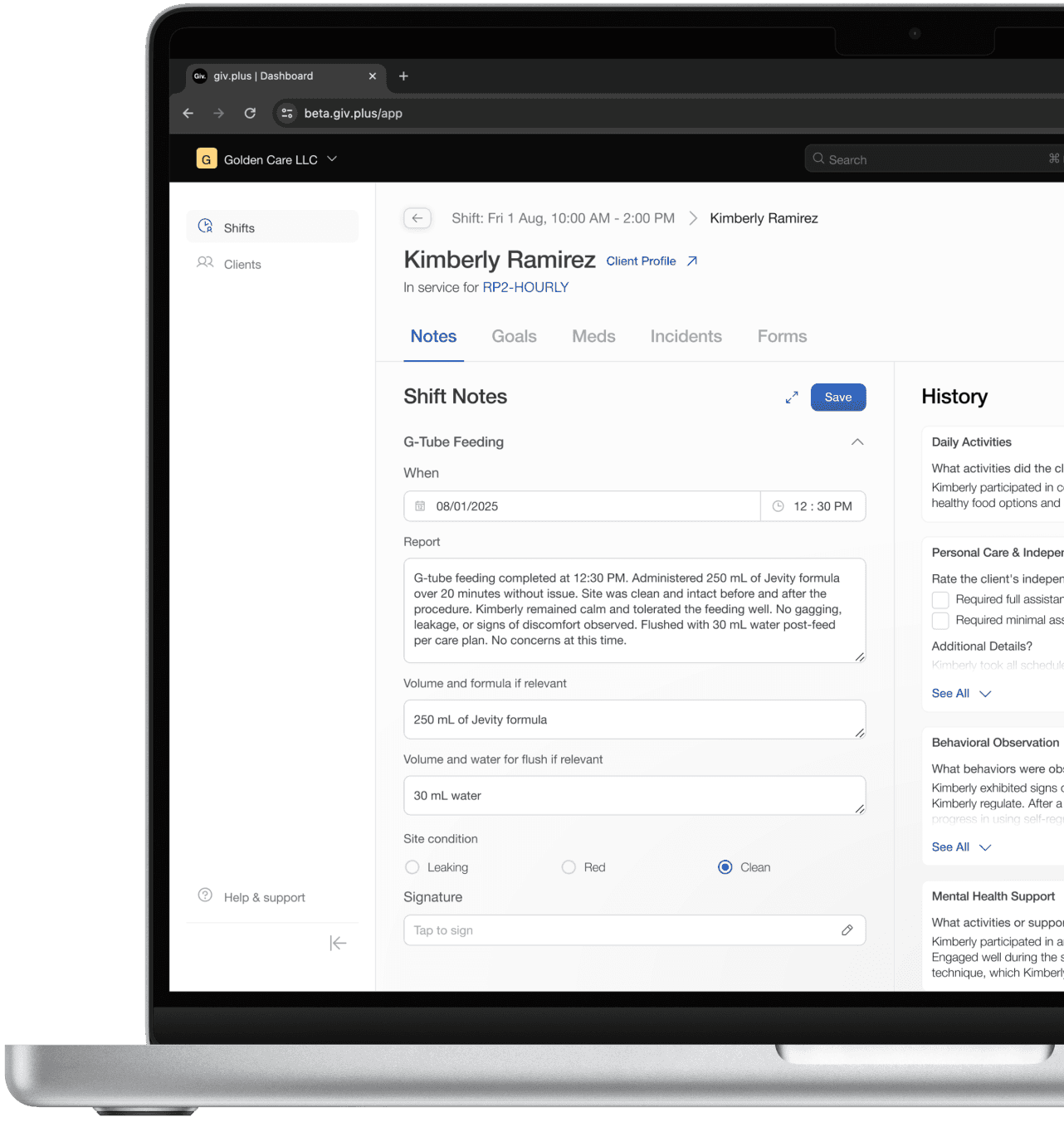This screenshot has height=1127, width=1064.
Task: Open site settings icon in address bar
Action: [286, 113]
